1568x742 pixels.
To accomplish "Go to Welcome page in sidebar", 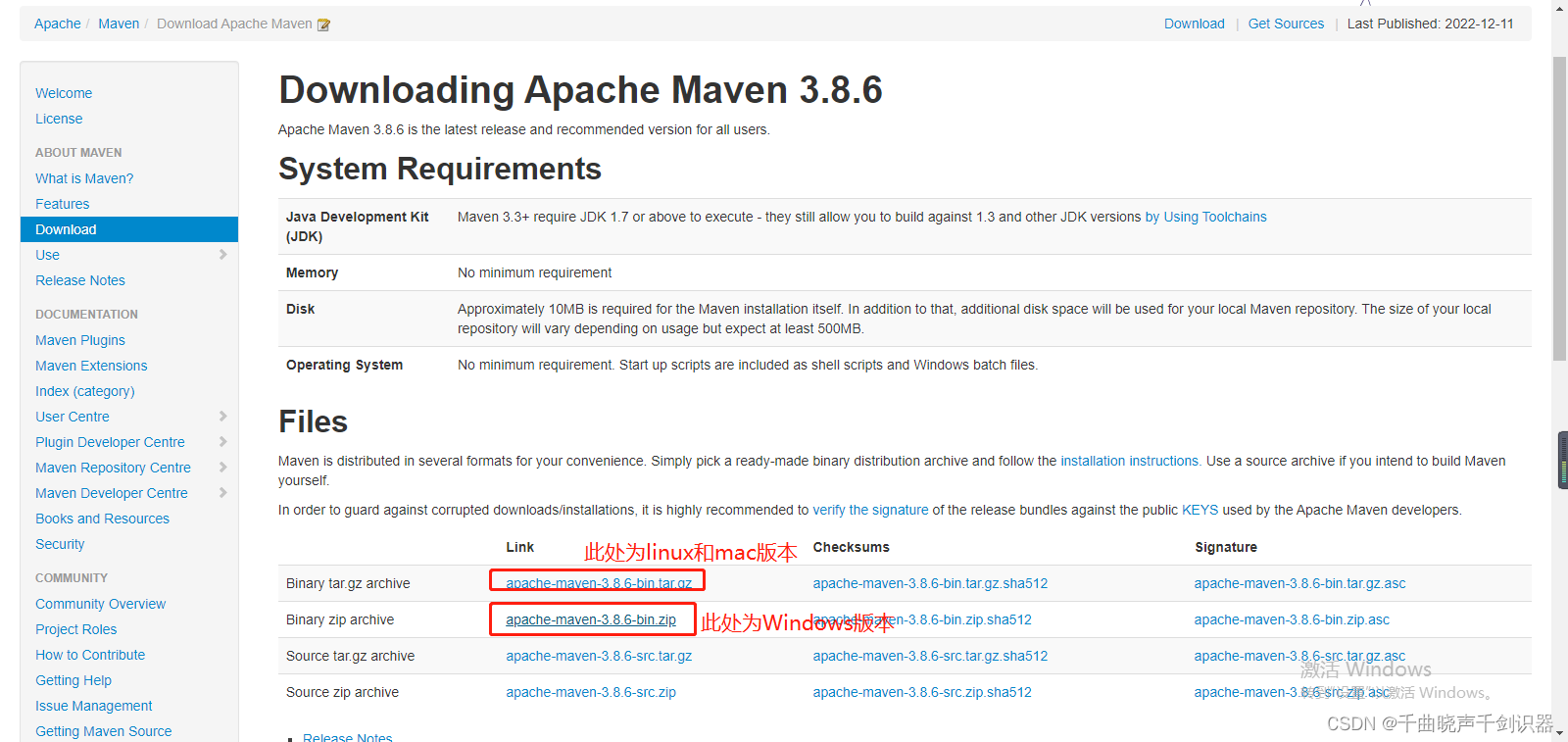I will [64, 93].
